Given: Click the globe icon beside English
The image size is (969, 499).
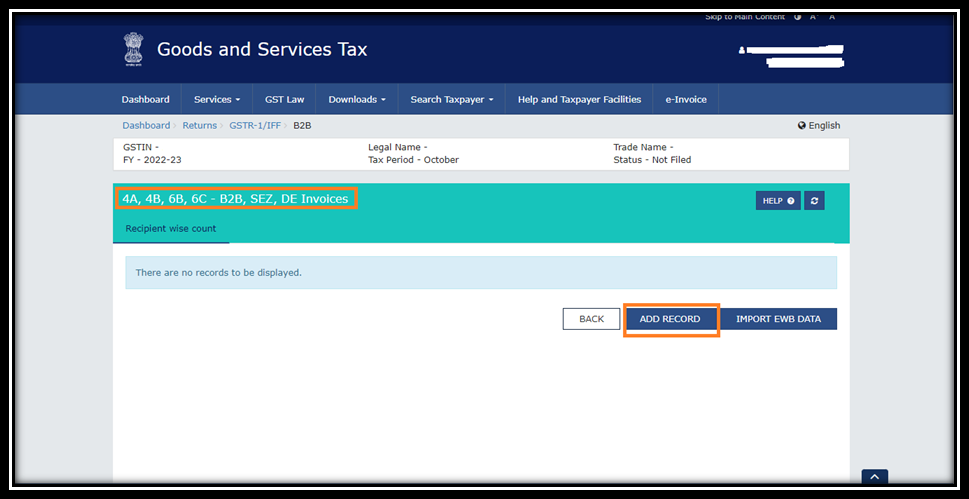Looking at the screenshot, I should click(802, 126).
